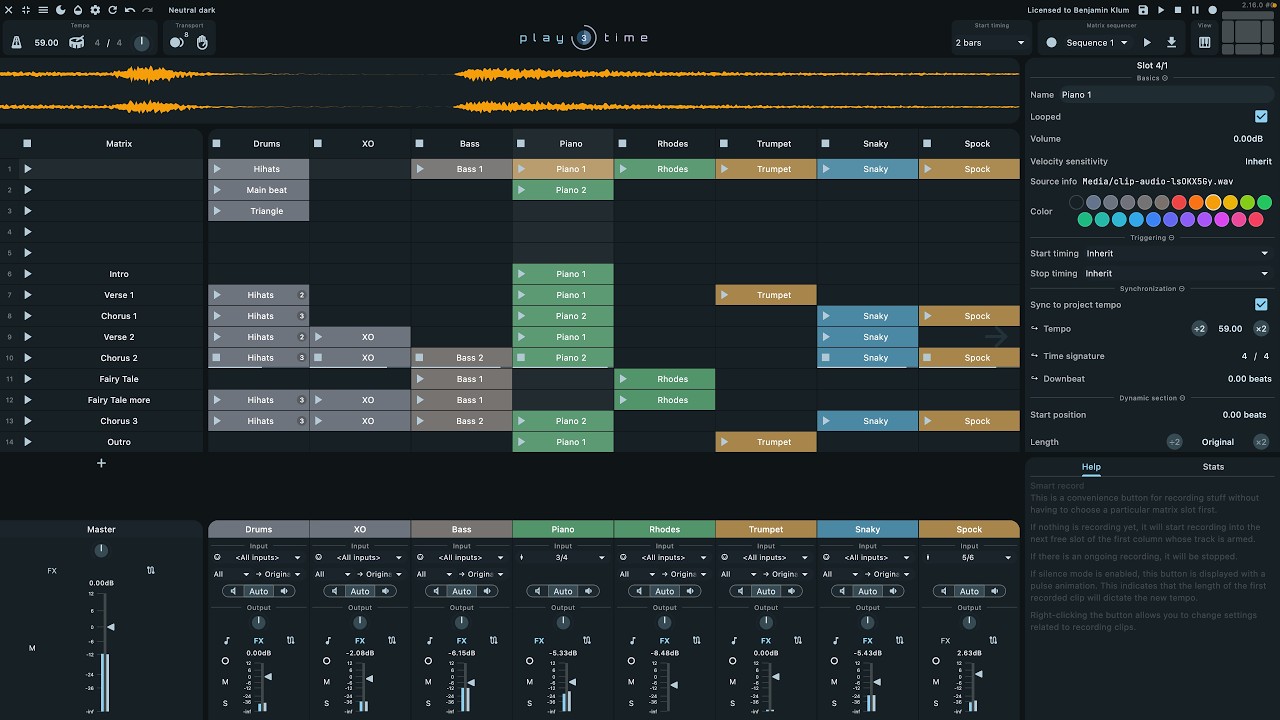Viewport: 1280px width, 720px height.
Task: Open the settings gear in top toolbar
Action: tap(96, 10)
